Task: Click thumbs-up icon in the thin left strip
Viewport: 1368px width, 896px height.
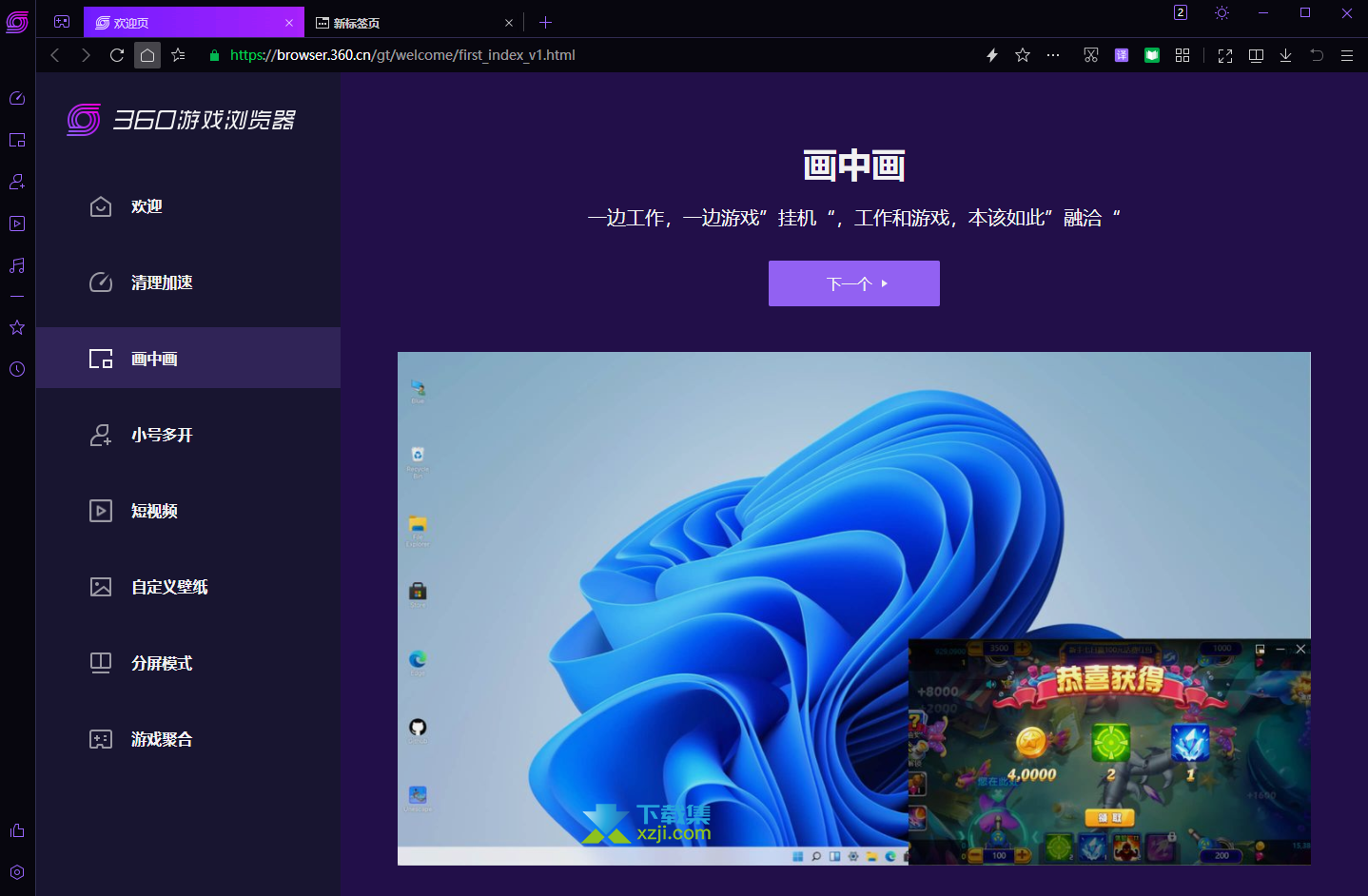Action: click(17, 830)
